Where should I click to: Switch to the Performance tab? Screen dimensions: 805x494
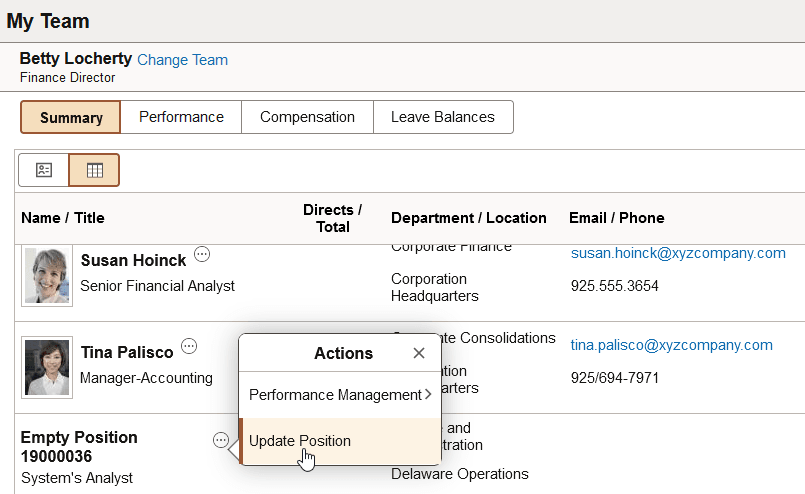(x=181, y=117)
